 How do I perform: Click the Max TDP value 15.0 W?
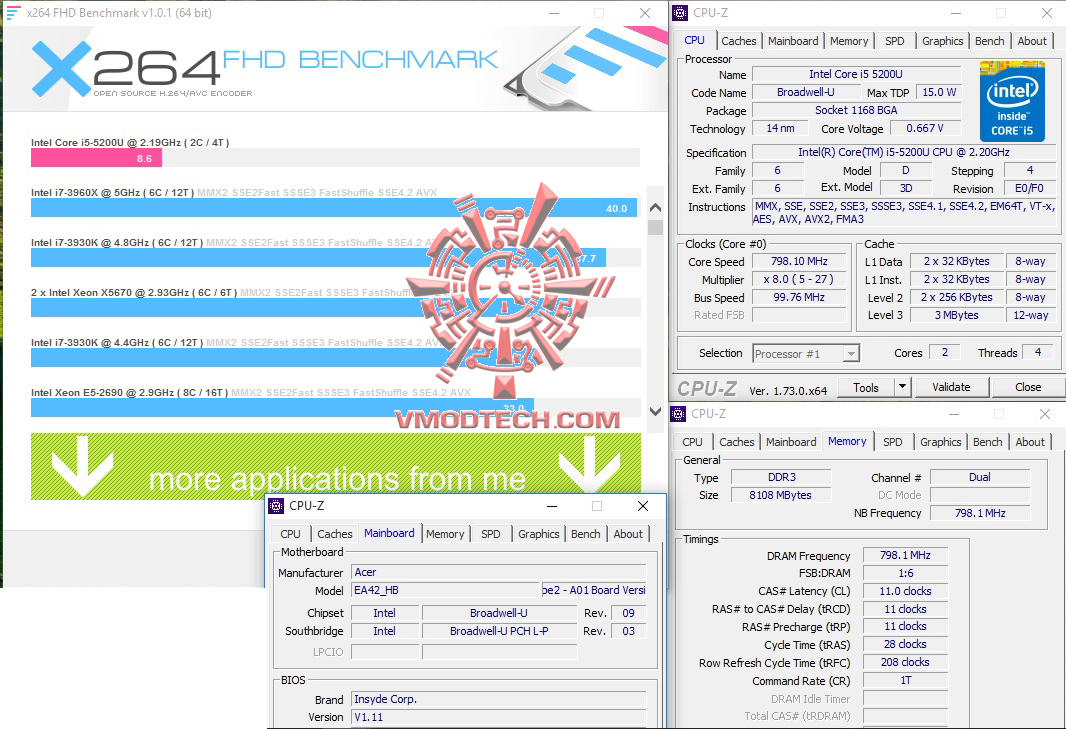point(939,92)
